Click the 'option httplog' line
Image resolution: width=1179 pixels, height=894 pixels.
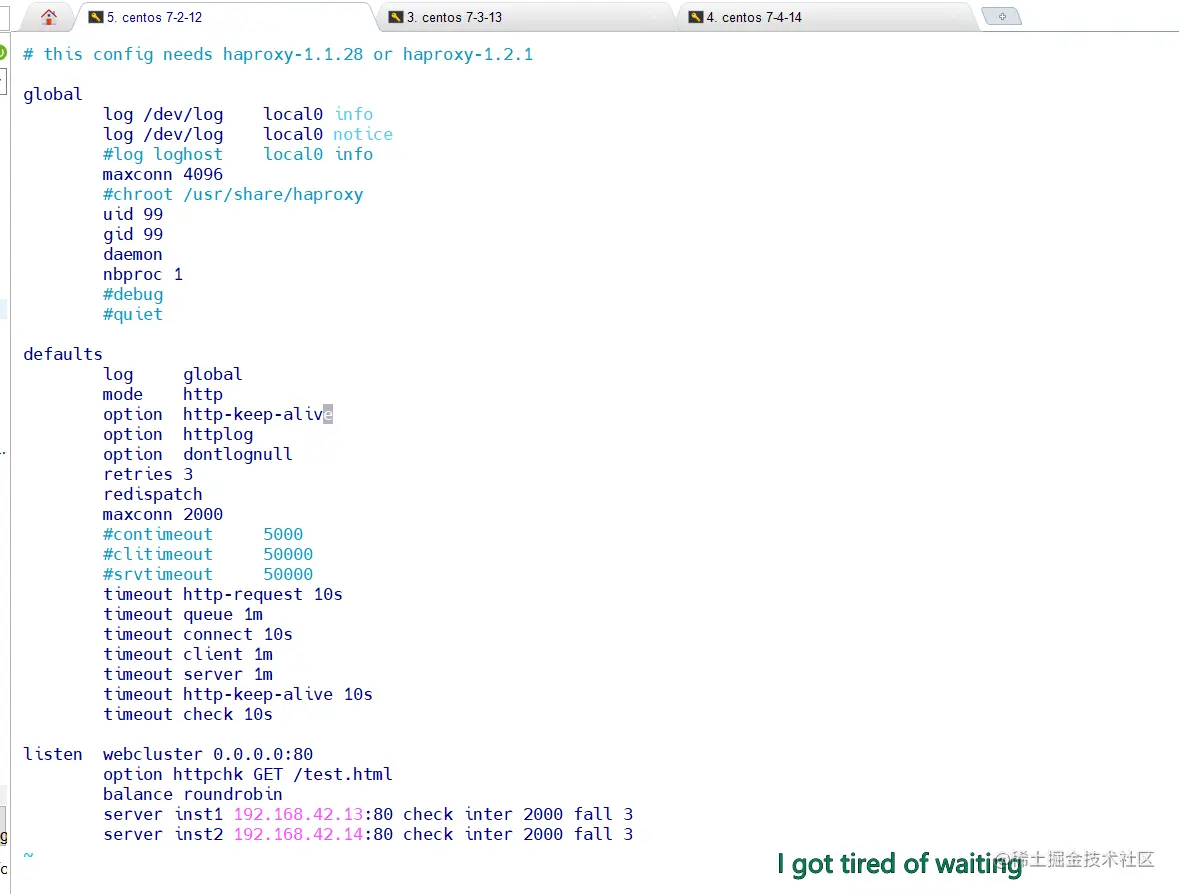[x=178, y=435]
